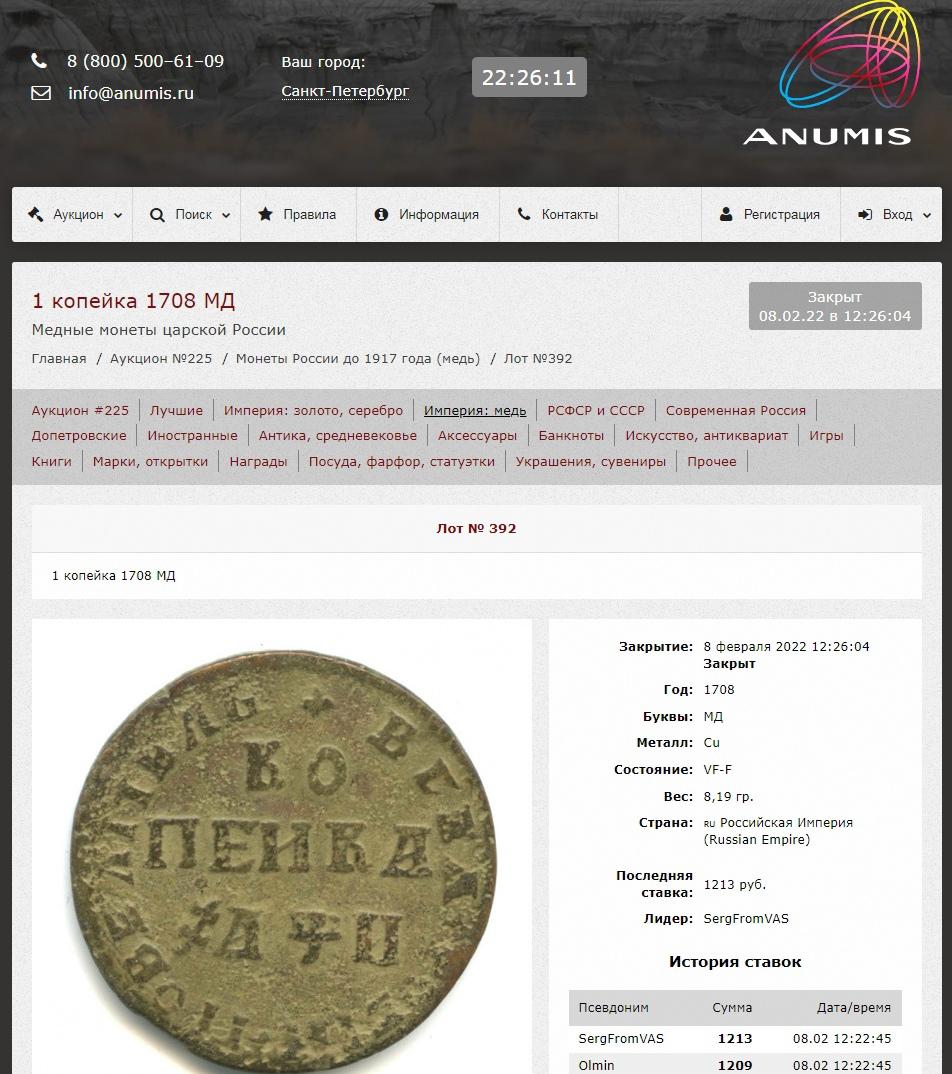Image resolution: width=952 pixels, height=1074 pixels.
Task: Click the ANUMIS logo
Action: tap(840, 73)
